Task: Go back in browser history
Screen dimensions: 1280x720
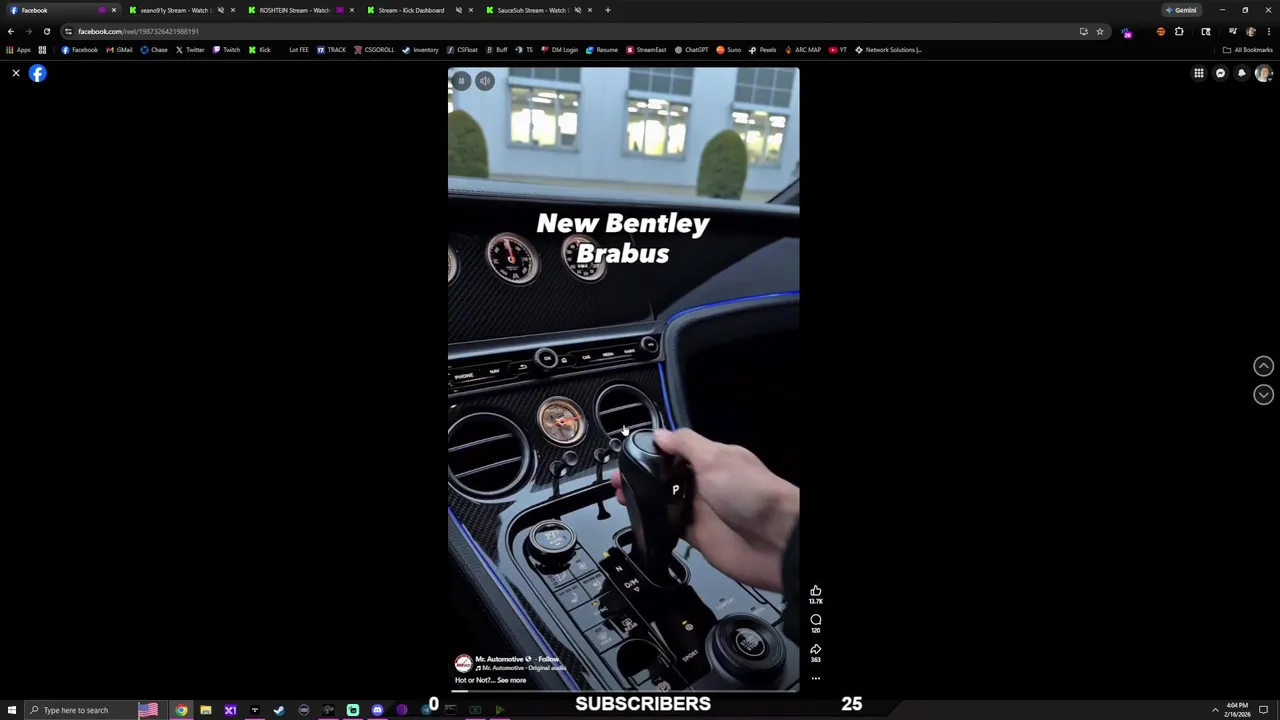Action: point(11,31)
